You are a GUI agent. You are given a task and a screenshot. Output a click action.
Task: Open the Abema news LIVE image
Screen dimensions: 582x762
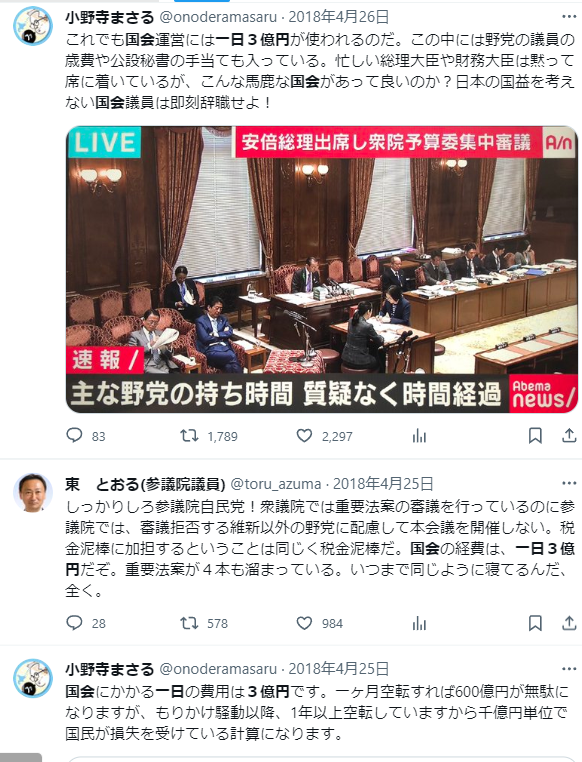322,270
